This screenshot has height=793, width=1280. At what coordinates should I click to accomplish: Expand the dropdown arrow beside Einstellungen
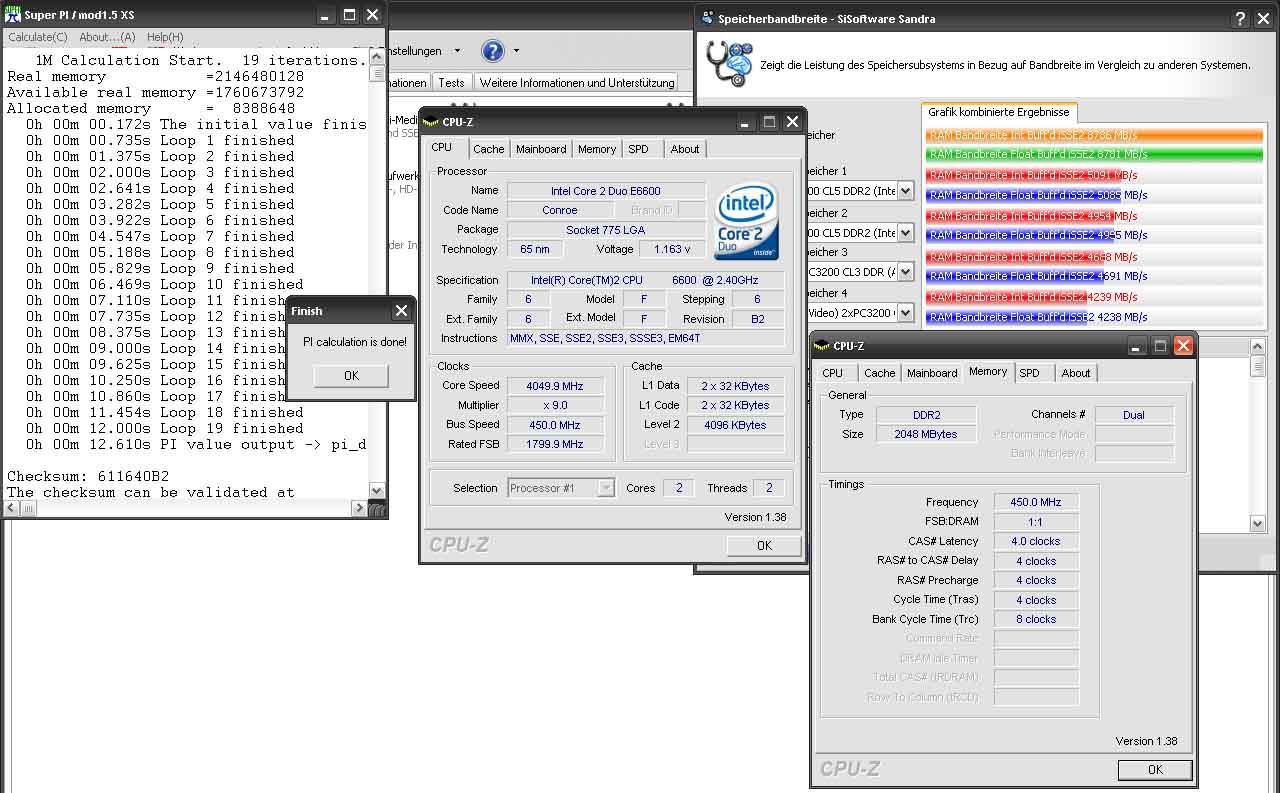click(457, 51)
